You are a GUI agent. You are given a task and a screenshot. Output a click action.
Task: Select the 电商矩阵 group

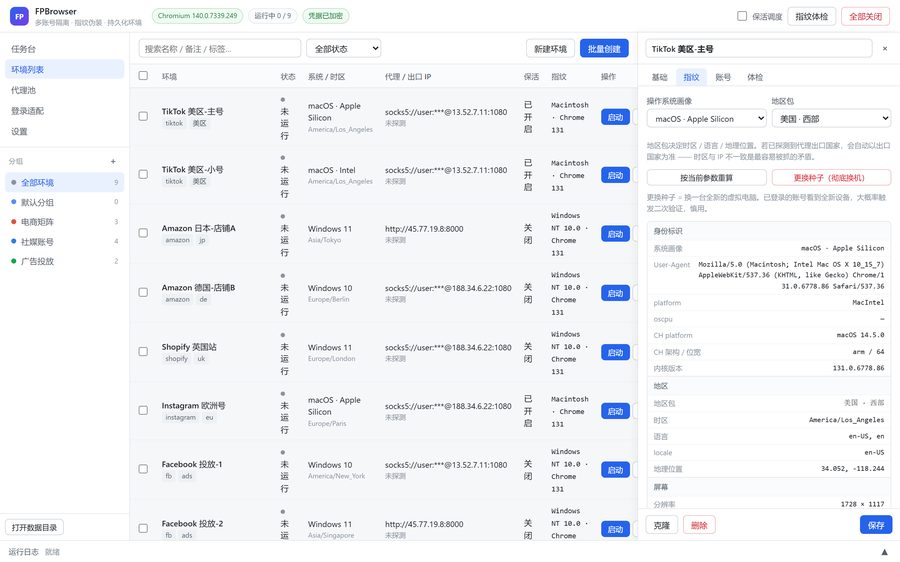[64, 222]
